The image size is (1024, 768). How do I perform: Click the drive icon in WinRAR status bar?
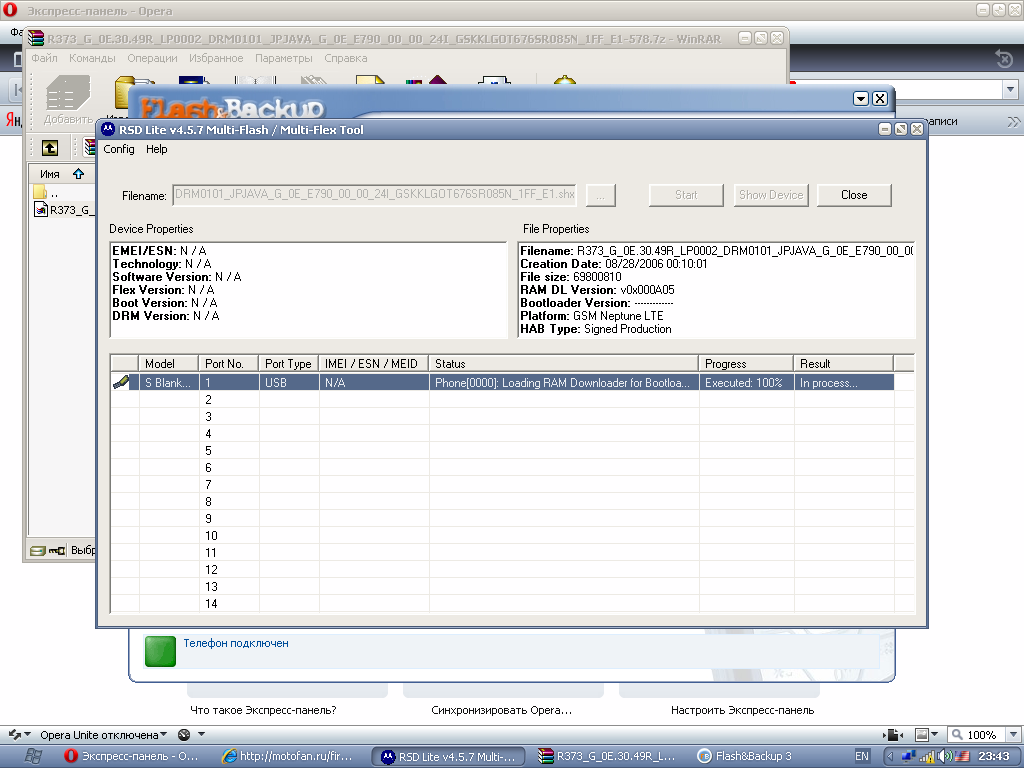[x=38, y=551]
